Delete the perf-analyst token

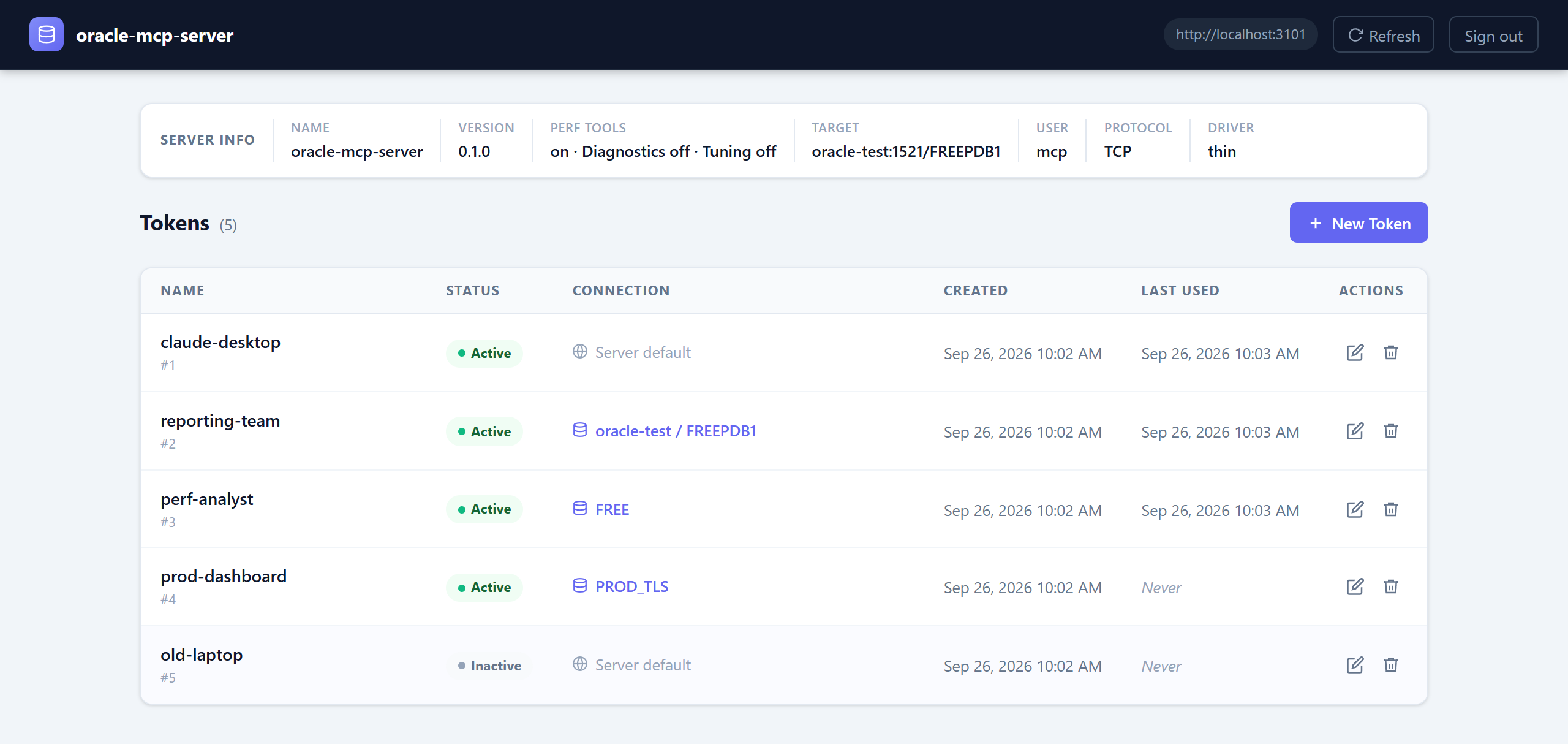pos(1391,509)
